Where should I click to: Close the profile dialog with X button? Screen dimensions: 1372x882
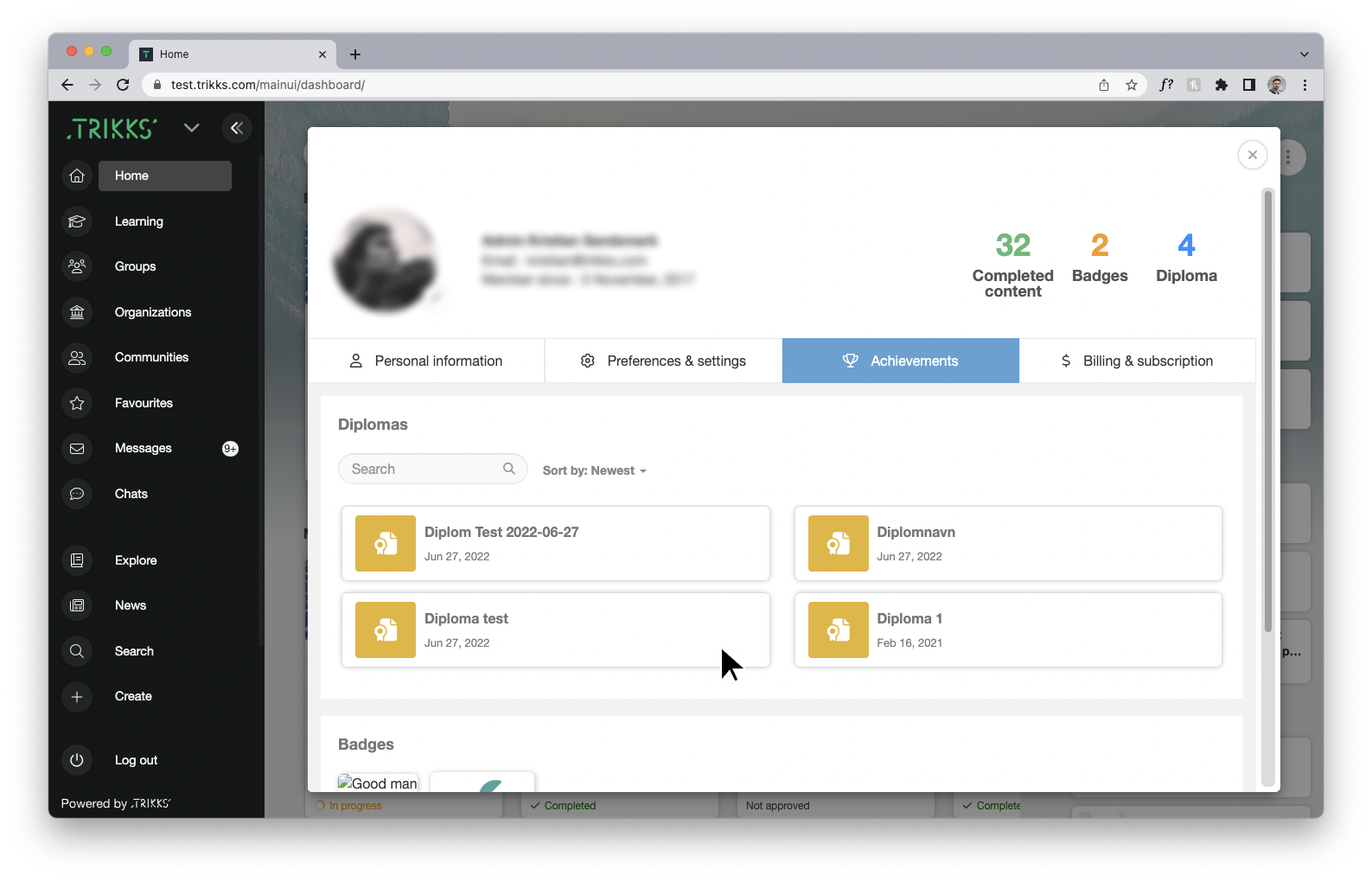click(x=1252, y=155)
